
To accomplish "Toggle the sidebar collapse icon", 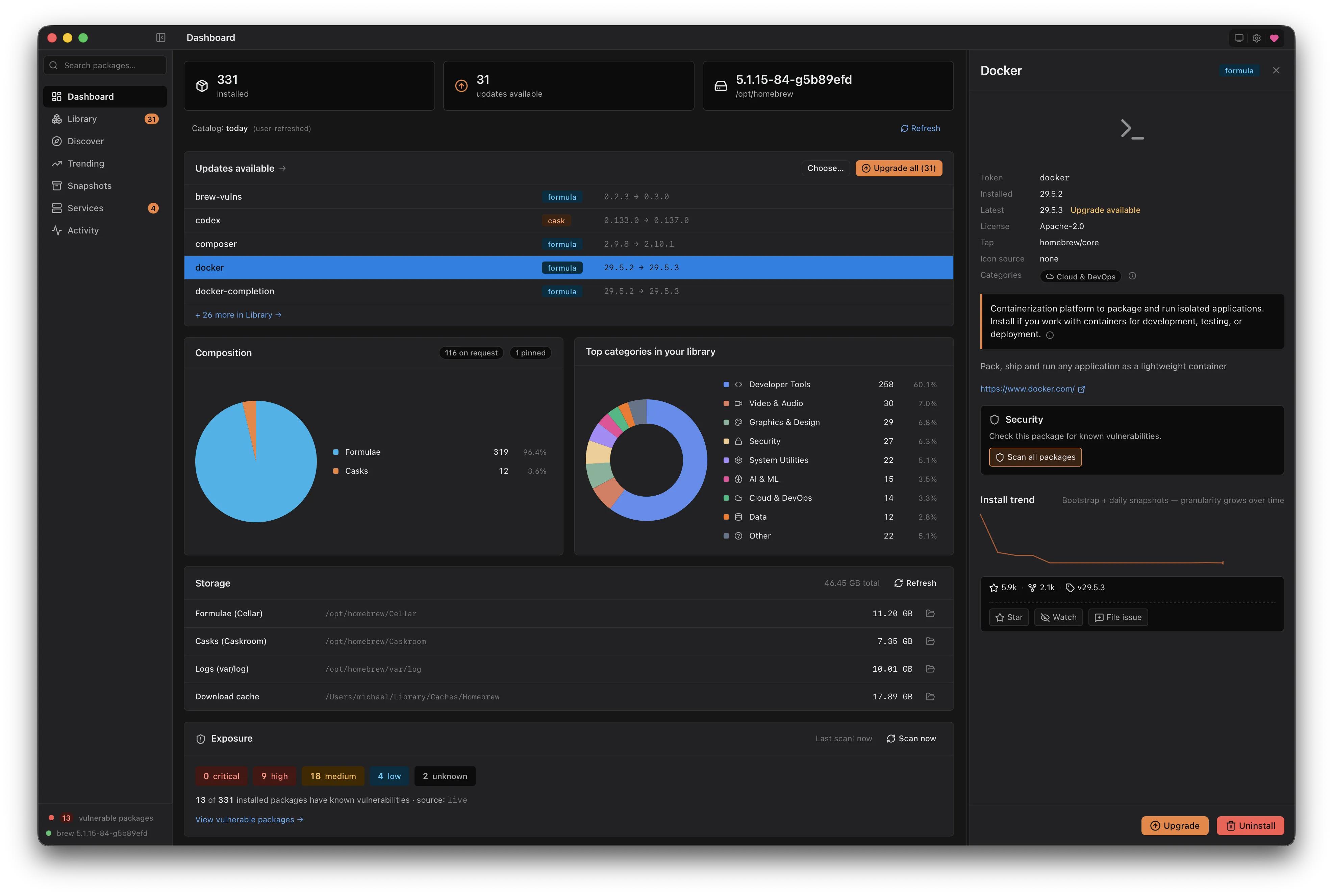I will (160, 38).
